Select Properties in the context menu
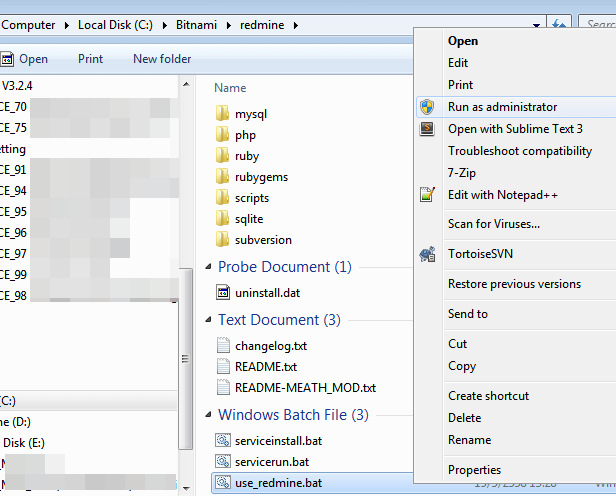This screenshot has height=496, width=616. [474, 470]
